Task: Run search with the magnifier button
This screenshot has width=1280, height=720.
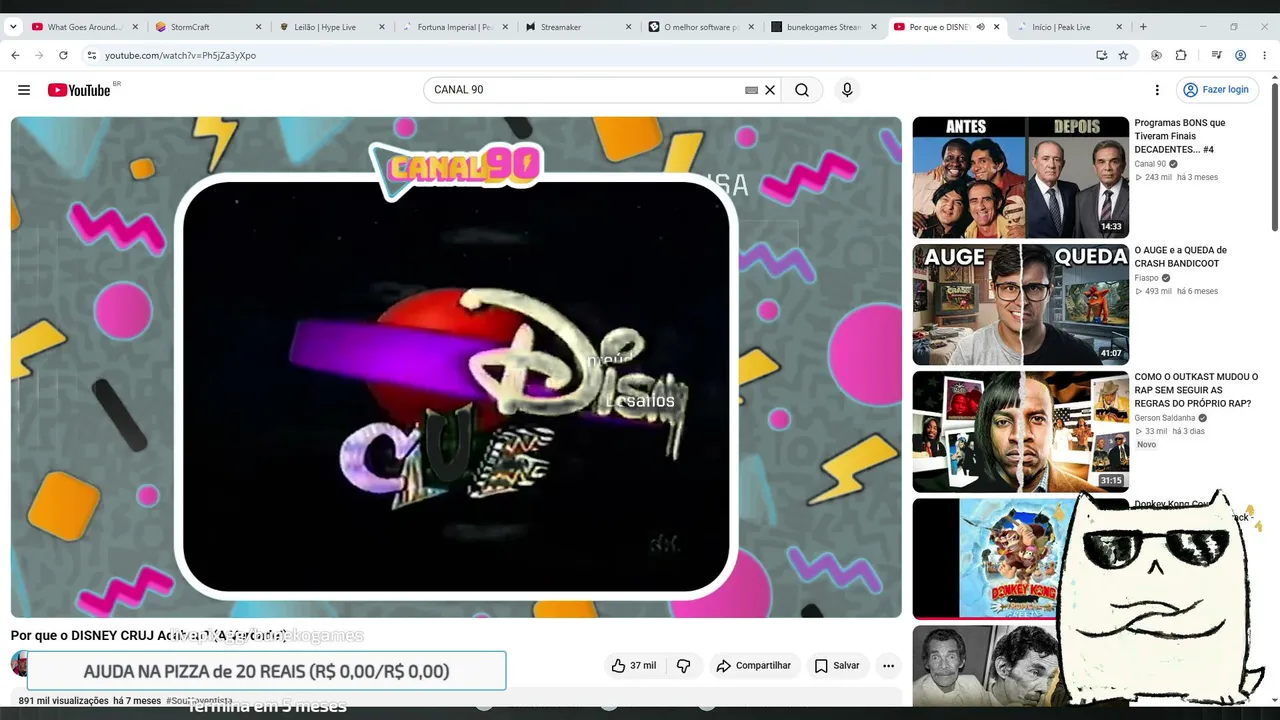Action: tap(802, 90)
